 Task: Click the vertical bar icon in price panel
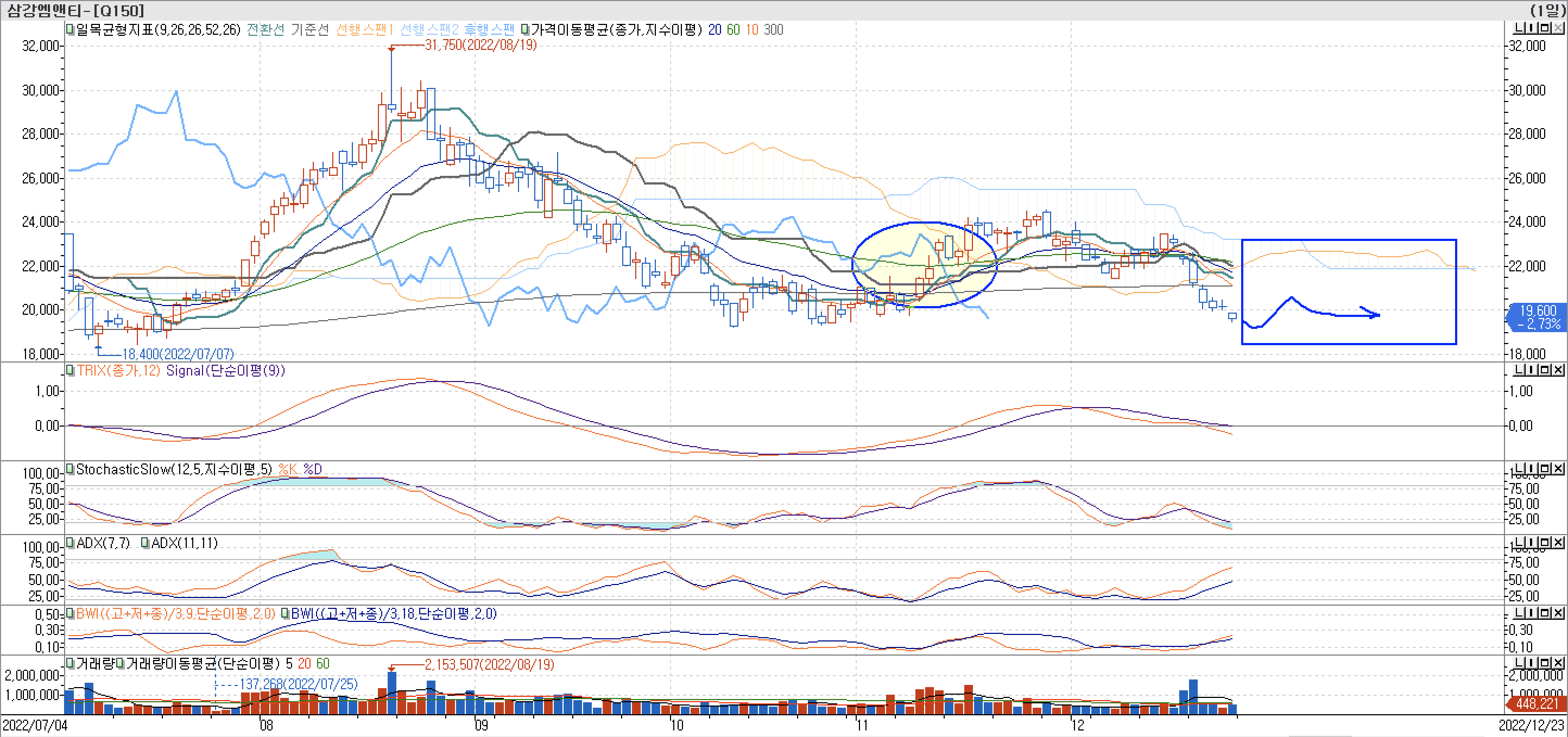click(x=1533, y=28)
